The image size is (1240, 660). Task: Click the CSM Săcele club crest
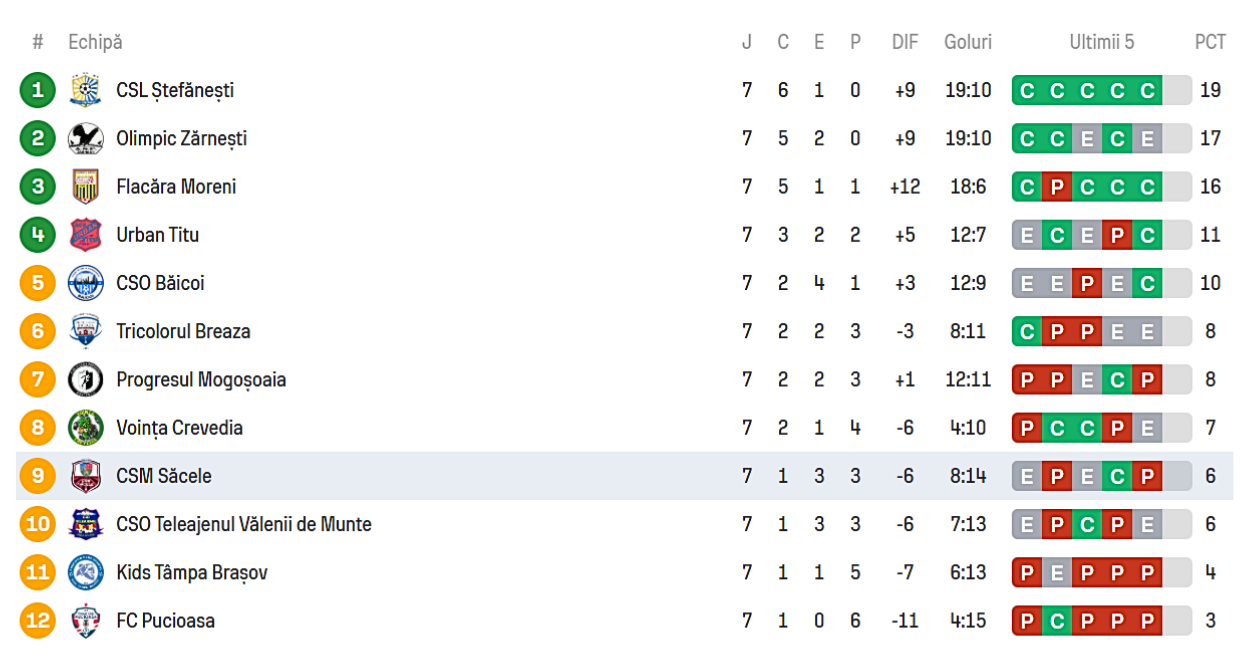(x=85, y=476)
